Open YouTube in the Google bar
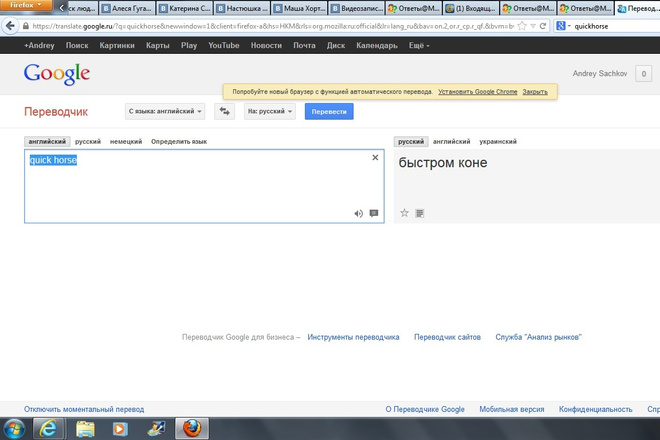The image size is (660, 440). click(224, 45)
